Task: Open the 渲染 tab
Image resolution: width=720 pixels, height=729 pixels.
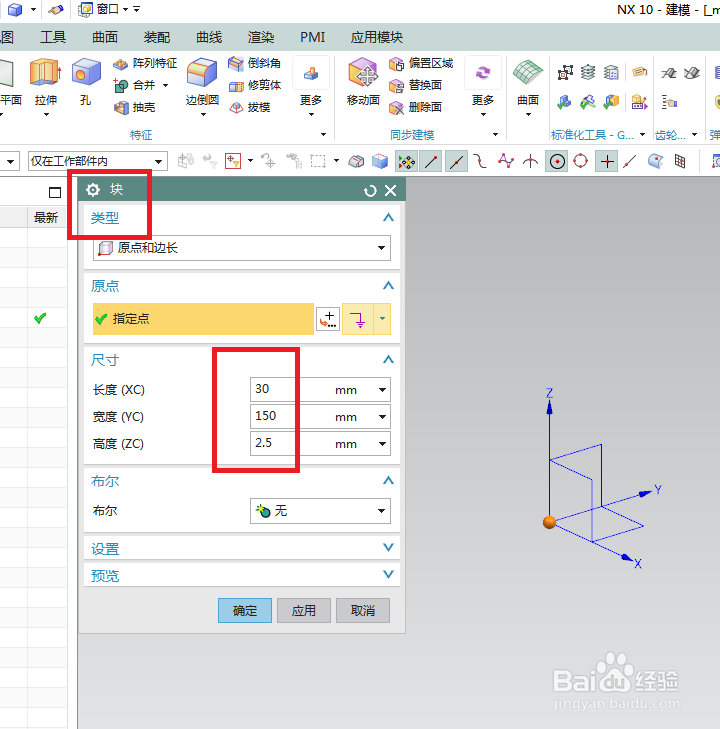Action: 261,37
